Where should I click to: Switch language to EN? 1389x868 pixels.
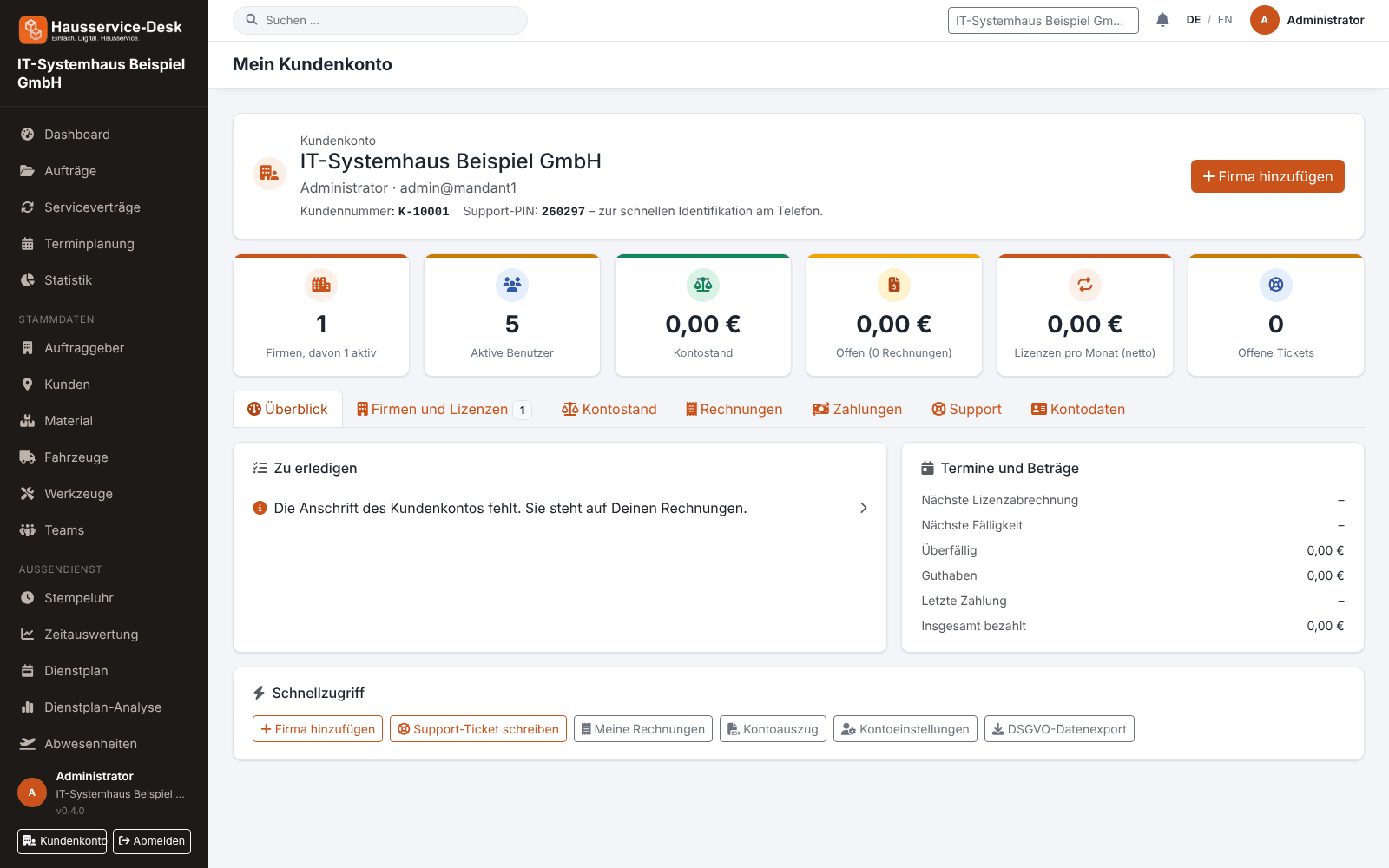click(x=1225, y=20)
